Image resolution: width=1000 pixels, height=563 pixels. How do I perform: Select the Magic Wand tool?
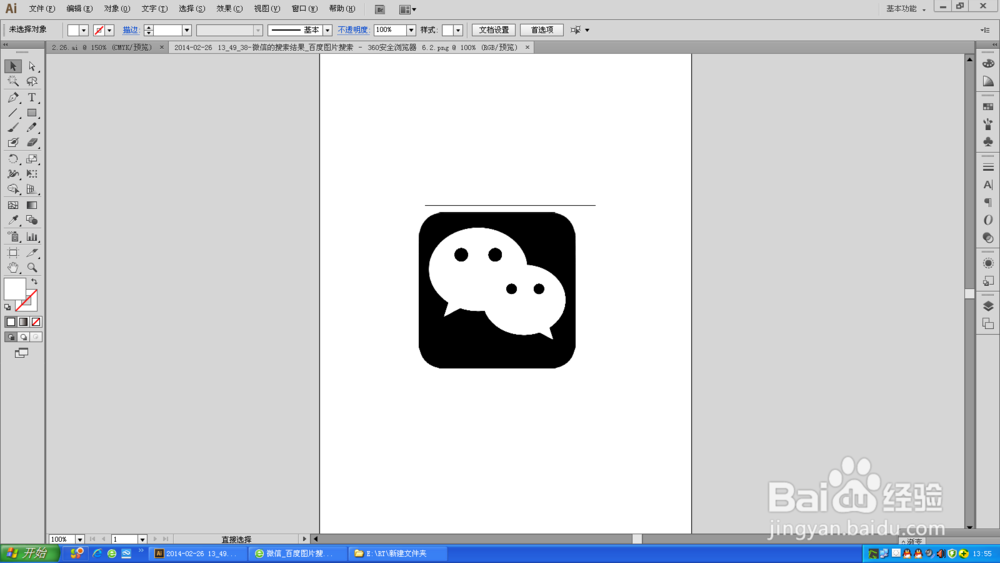point(13,82)
